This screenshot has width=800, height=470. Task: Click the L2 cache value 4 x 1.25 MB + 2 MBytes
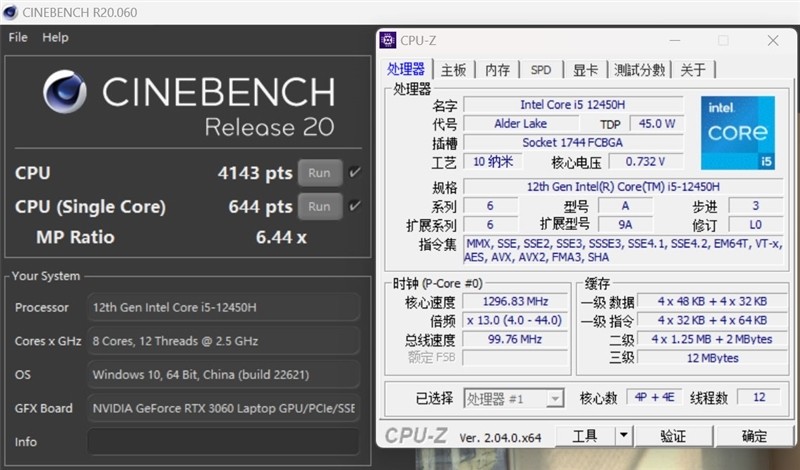712,339
